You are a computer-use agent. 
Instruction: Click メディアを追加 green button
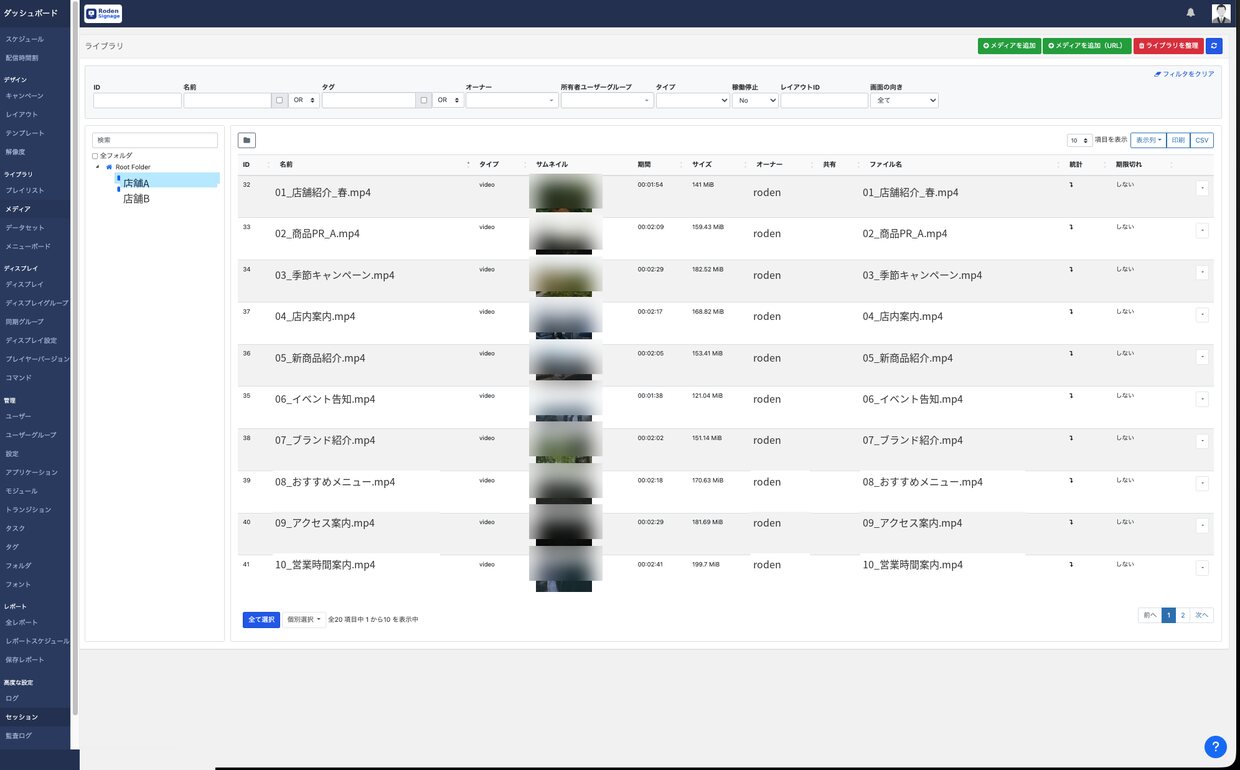click(1009, 46)
